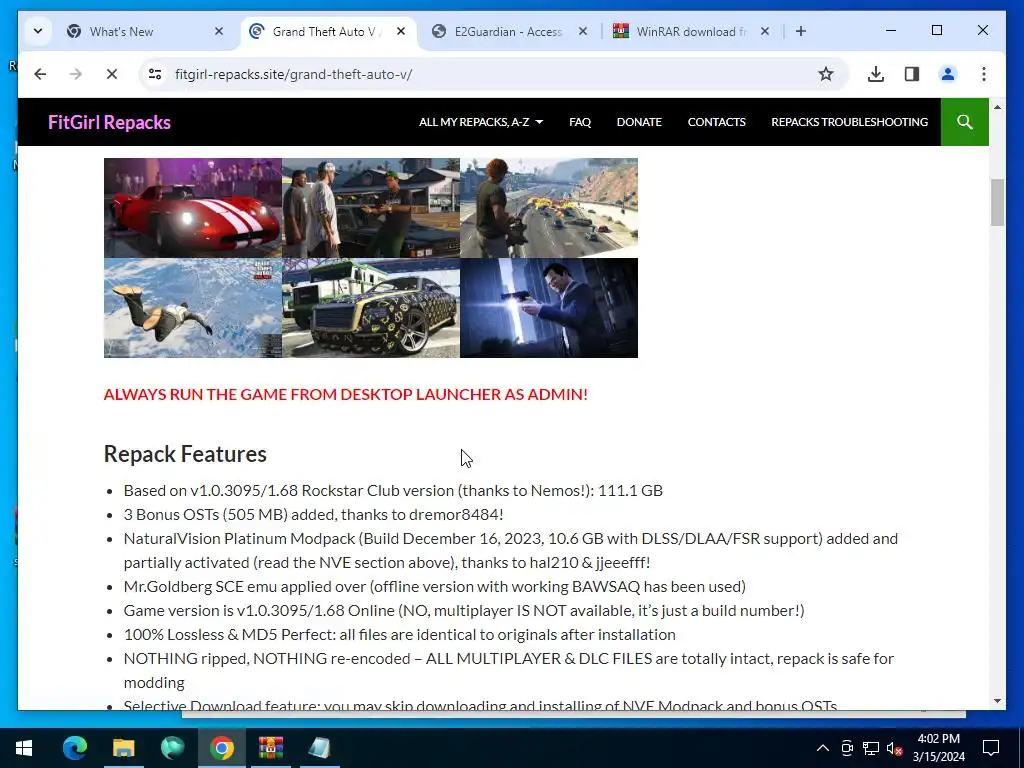Select the Chrome taskbar icon
This screenshot has height=768, width=1024.
click(x=221, y=748)
